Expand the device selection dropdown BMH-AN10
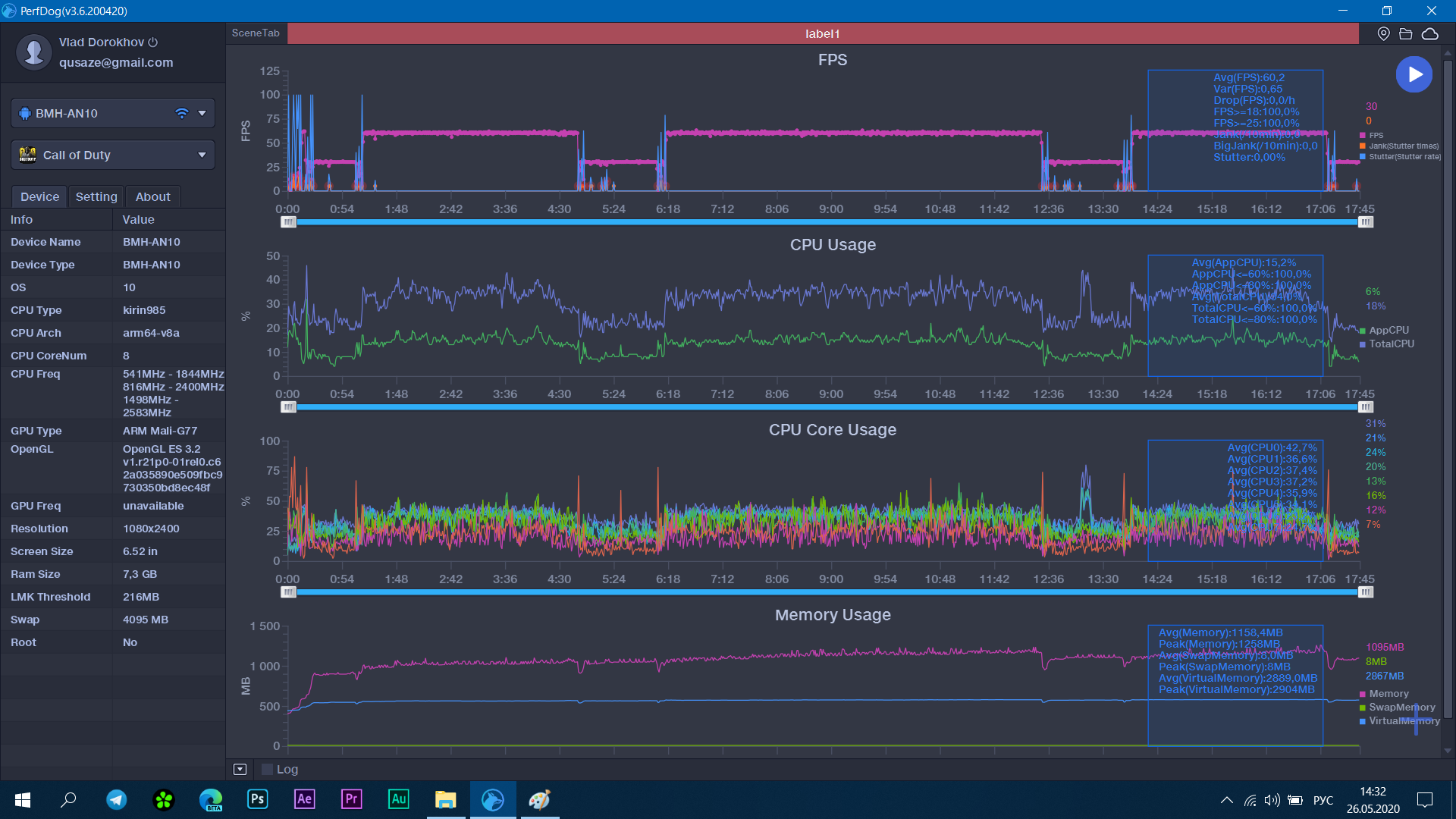This screenshot has width=1456, height=819. [202, 113]
